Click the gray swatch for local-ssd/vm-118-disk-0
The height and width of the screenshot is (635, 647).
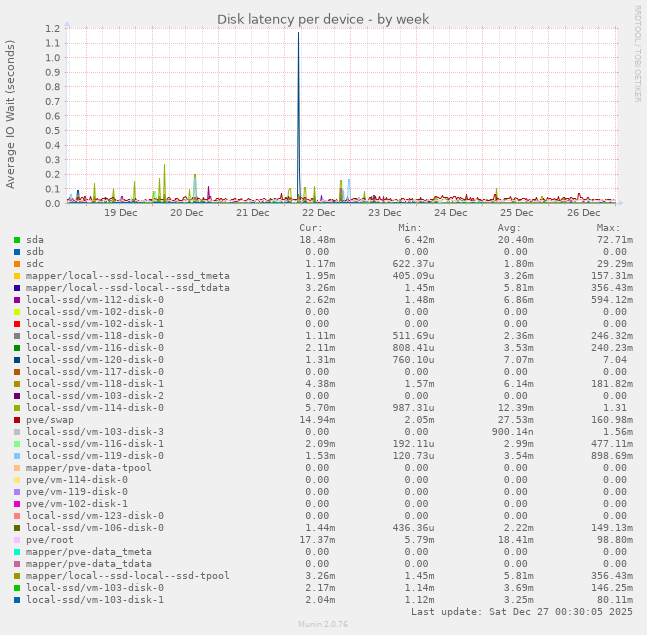pyautogui.click(x=17, y=336)
